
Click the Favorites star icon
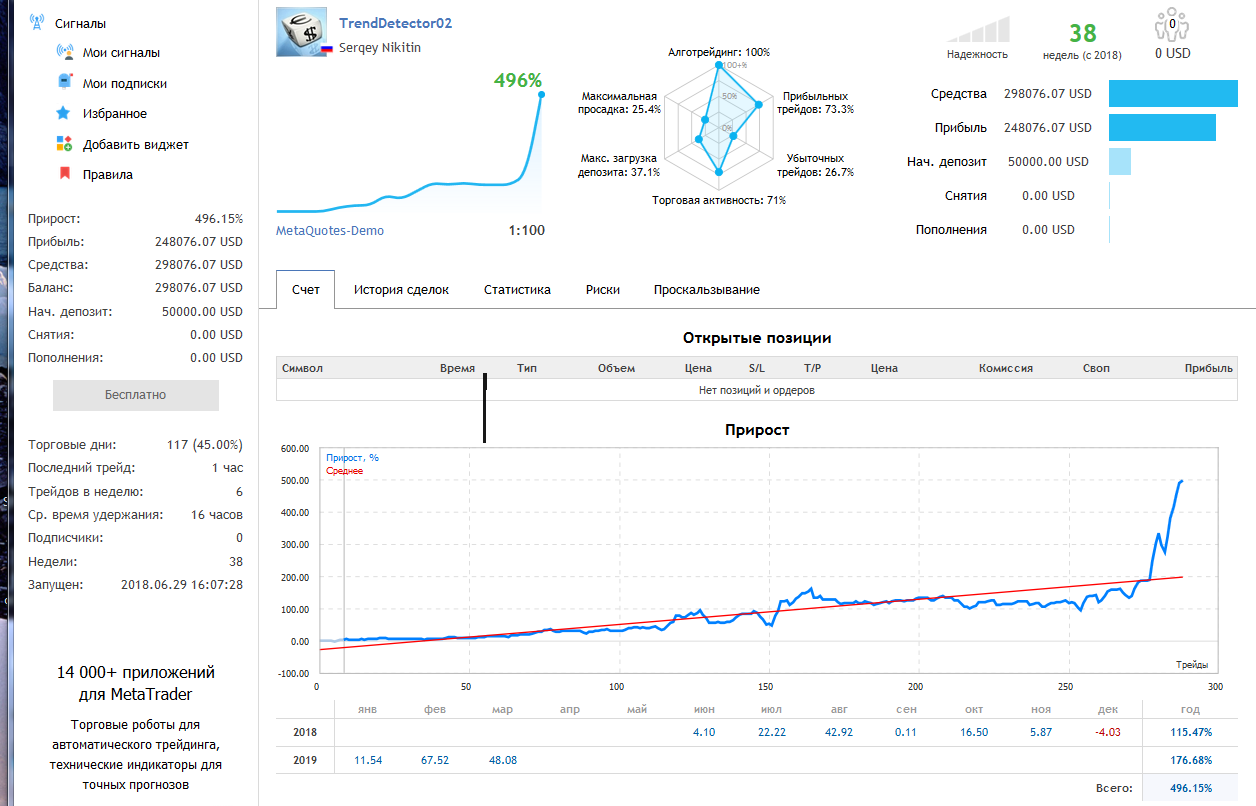[x=64, y=113]
